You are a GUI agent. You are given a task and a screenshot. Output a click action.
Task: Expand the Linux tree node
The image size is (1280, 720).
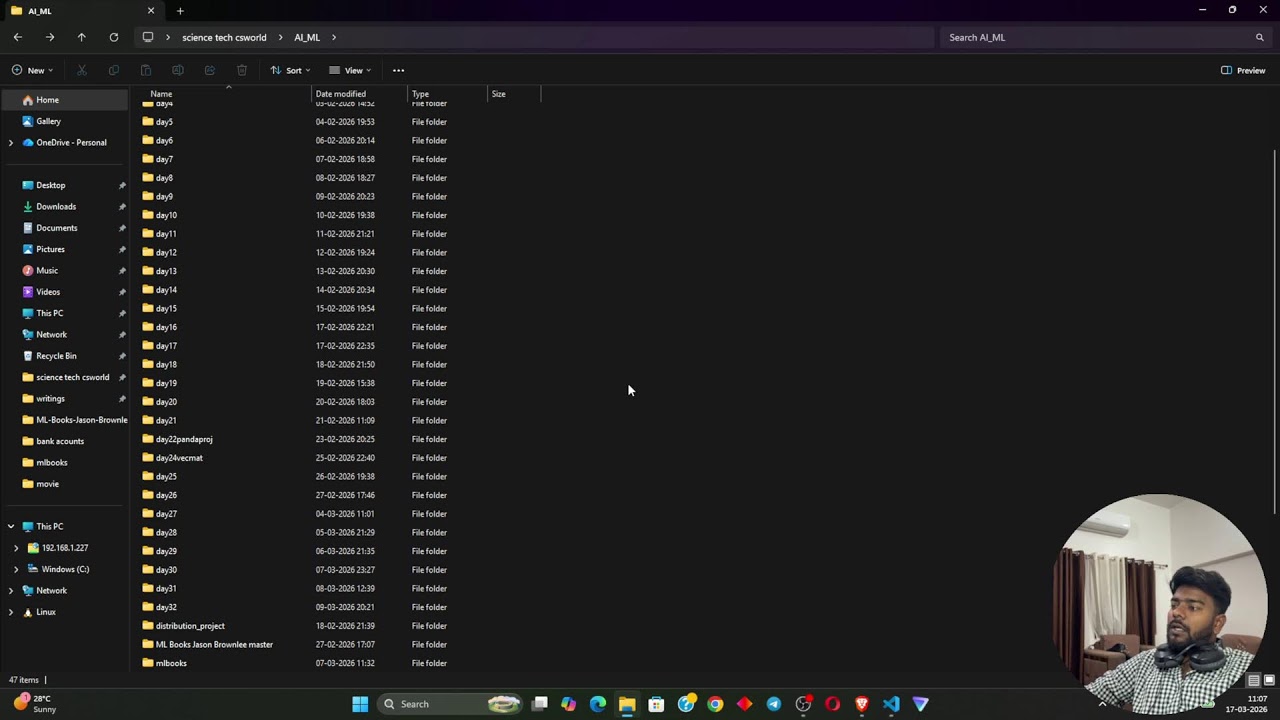tap(11, 612)
